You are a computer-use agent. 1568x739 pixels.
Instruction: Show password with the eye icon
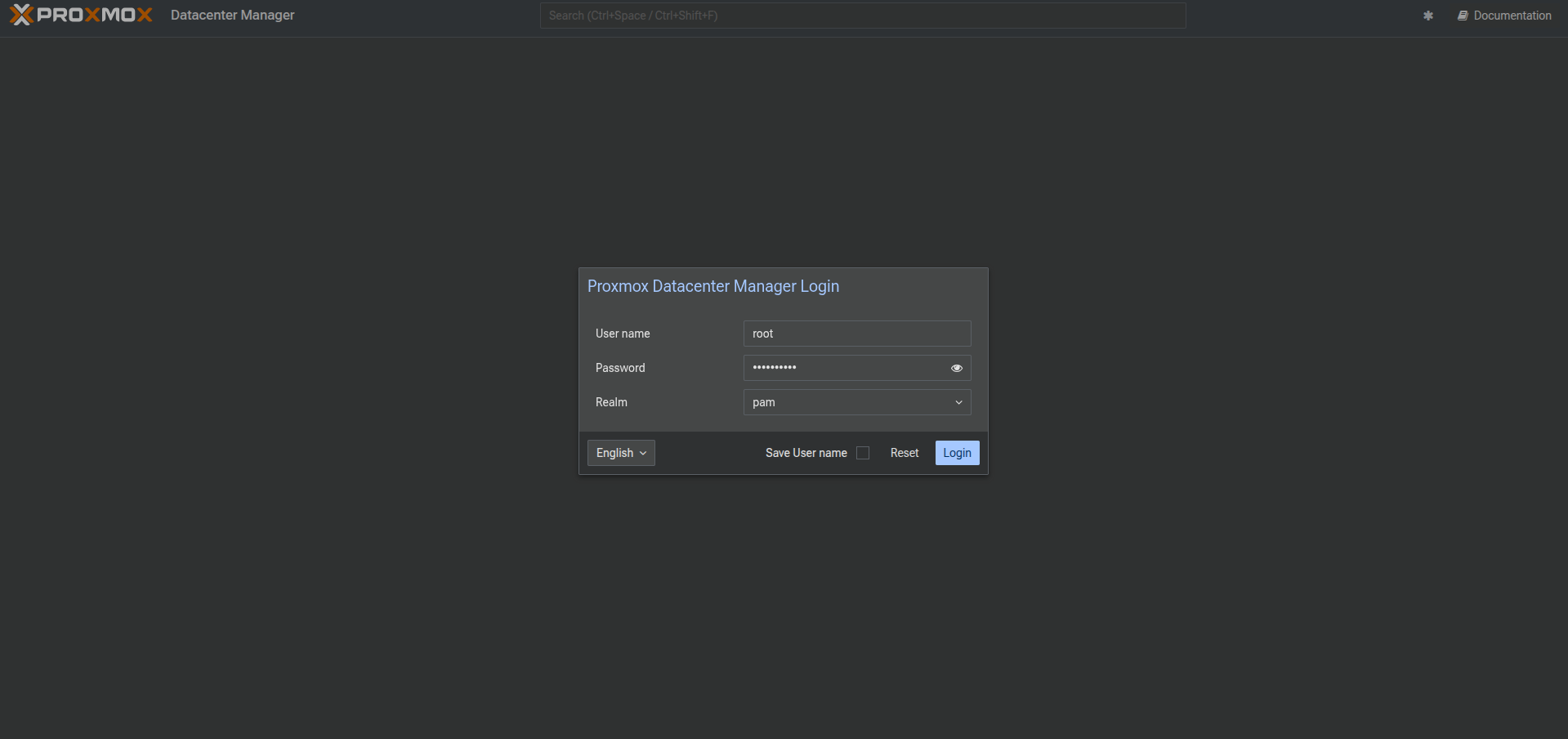tap(957, 368)
